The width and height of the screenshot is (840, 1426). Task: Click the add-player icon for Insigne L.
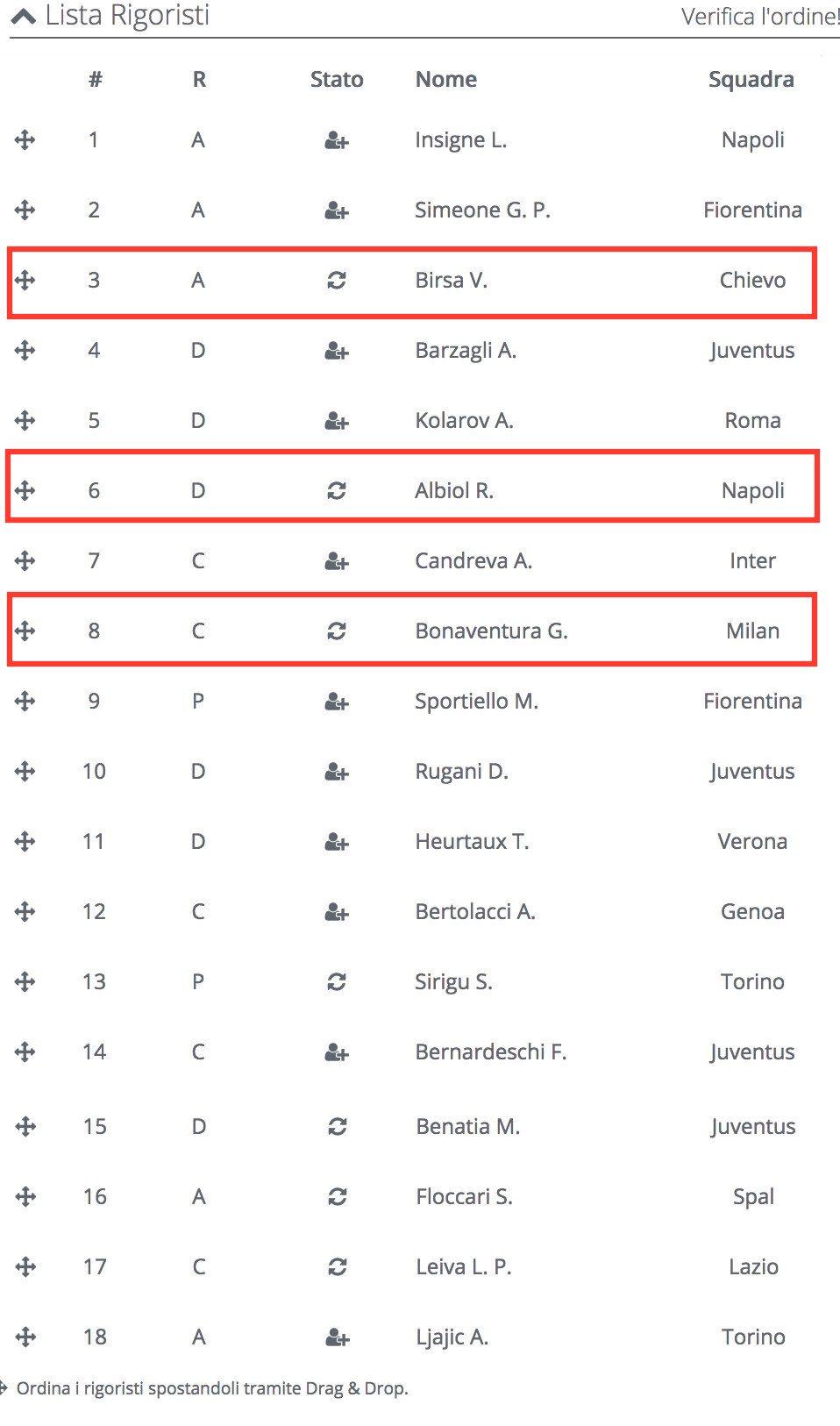tap(337, 140)
